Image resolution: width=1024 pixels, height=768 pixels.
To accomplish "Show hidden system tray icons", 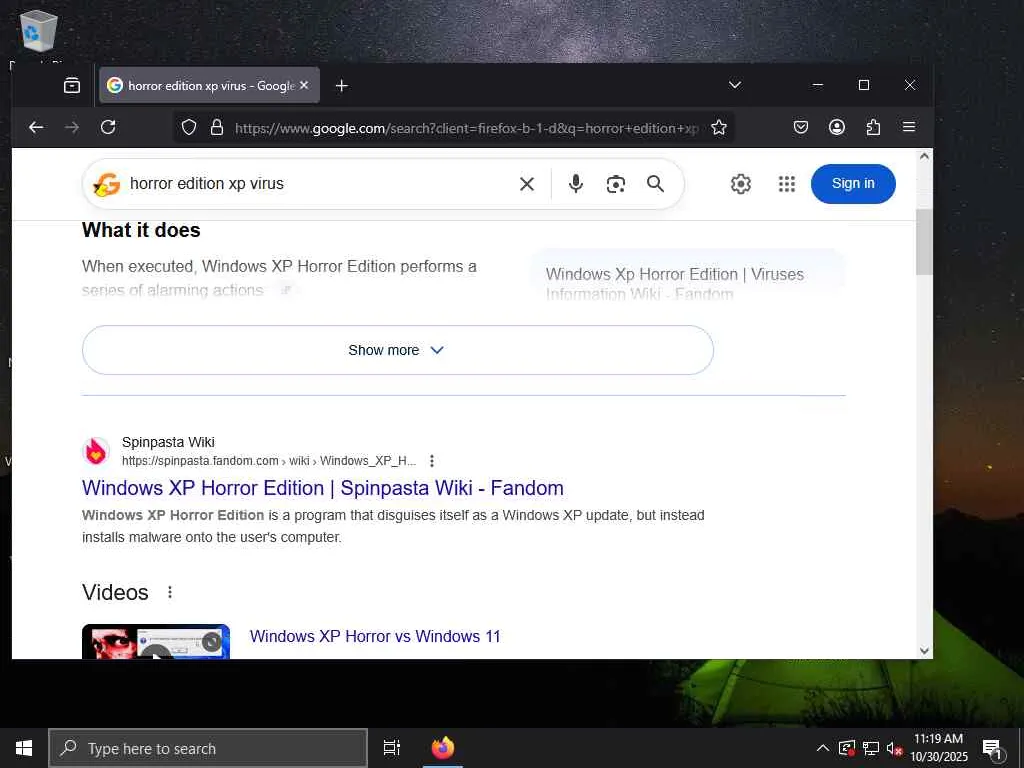I will pos(823,748).
